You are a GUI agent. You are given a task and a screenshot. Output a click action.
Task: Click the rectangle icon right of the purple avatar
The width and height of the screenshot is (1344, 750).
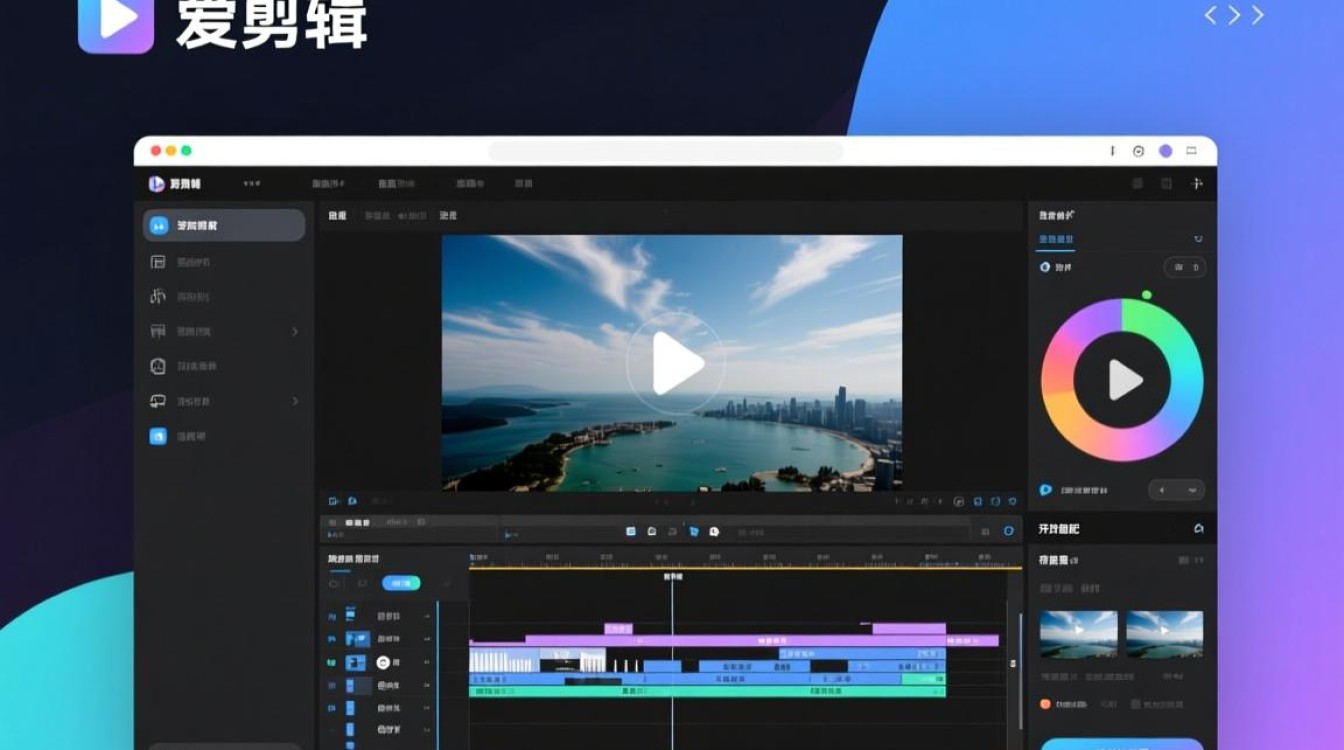pos(1191,151)
